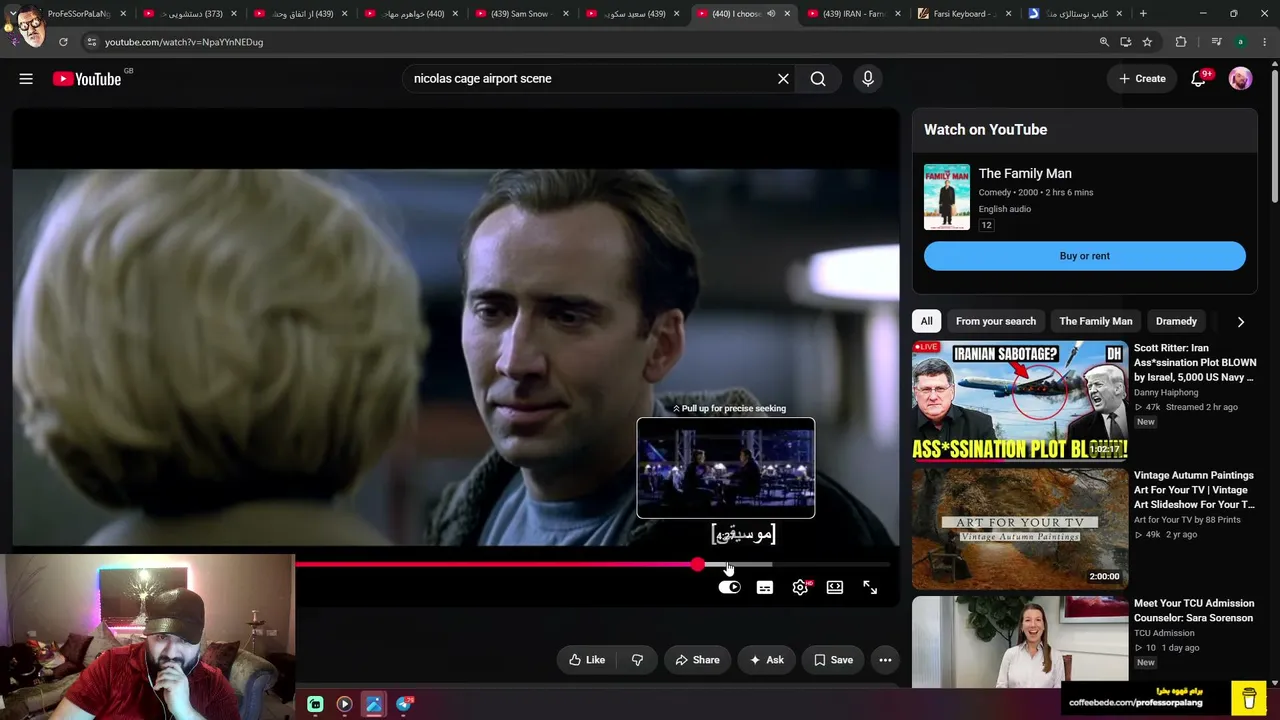Screen dimensions: 1280x720
Task: Dislike this video
Action: coord(637,660)
